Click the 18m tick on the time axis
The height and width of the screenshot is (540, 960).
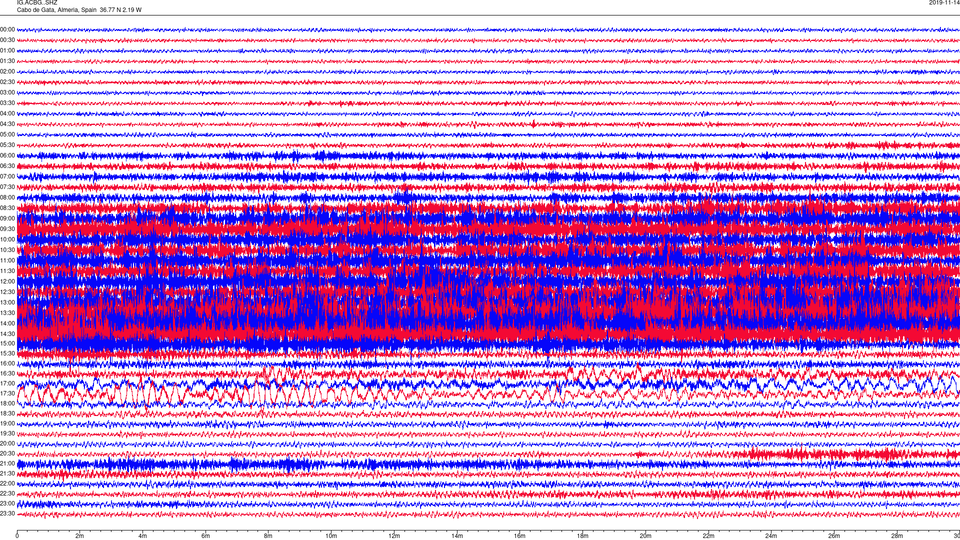pyautogui.click(x=583, y=536)
